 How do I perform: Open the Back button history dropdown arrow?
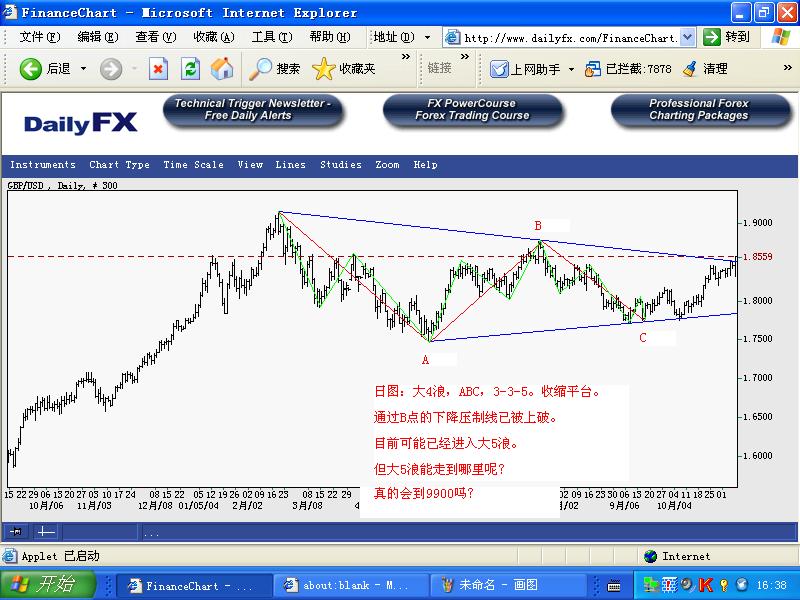[83, 68]
